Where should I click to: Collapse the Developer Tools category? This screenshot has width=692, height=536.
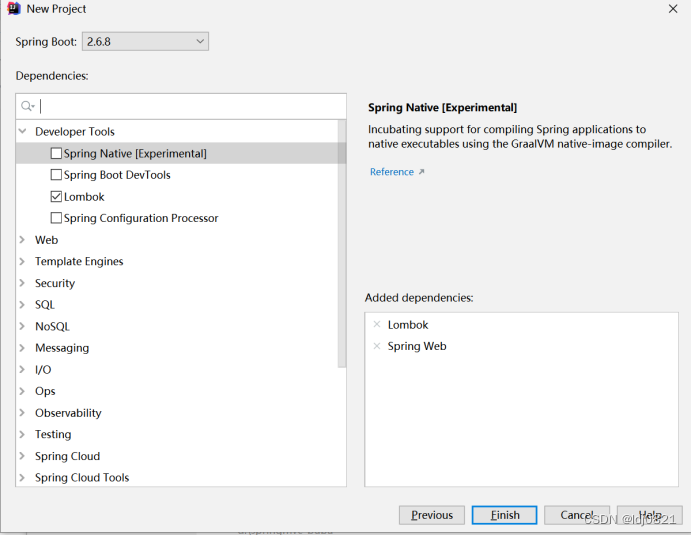coord(23,131)
